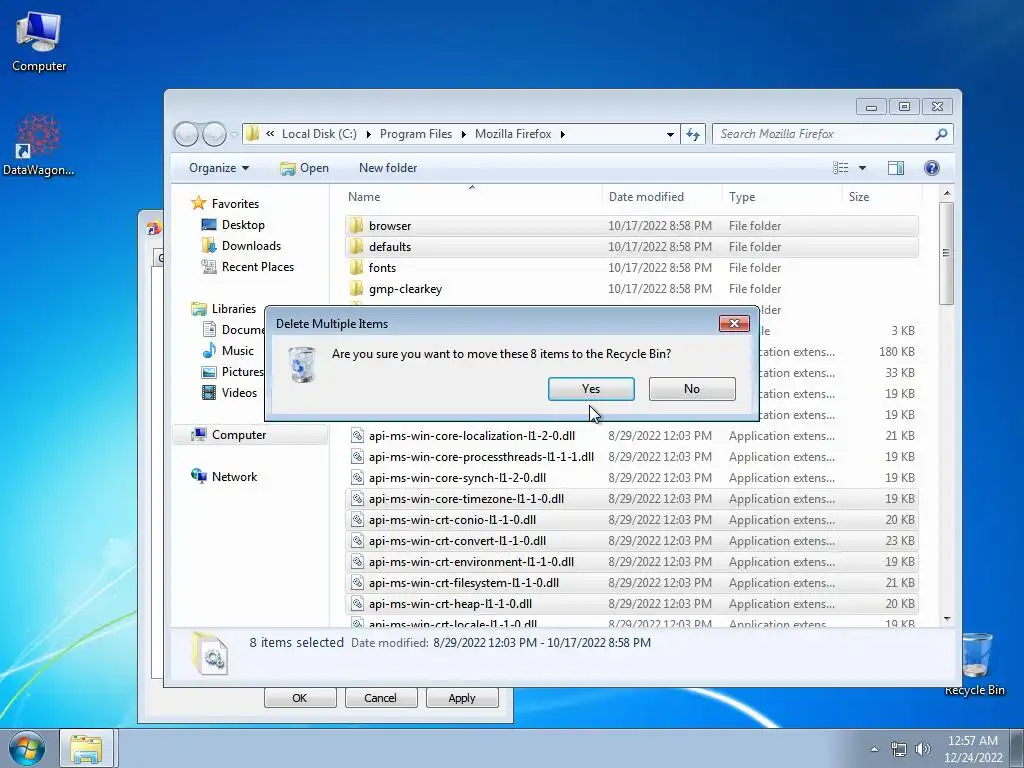The height and width of the screenshot is (768, 1024).
Task: Open the views options dropdown arrow
Action: click(x=862, y=168)
